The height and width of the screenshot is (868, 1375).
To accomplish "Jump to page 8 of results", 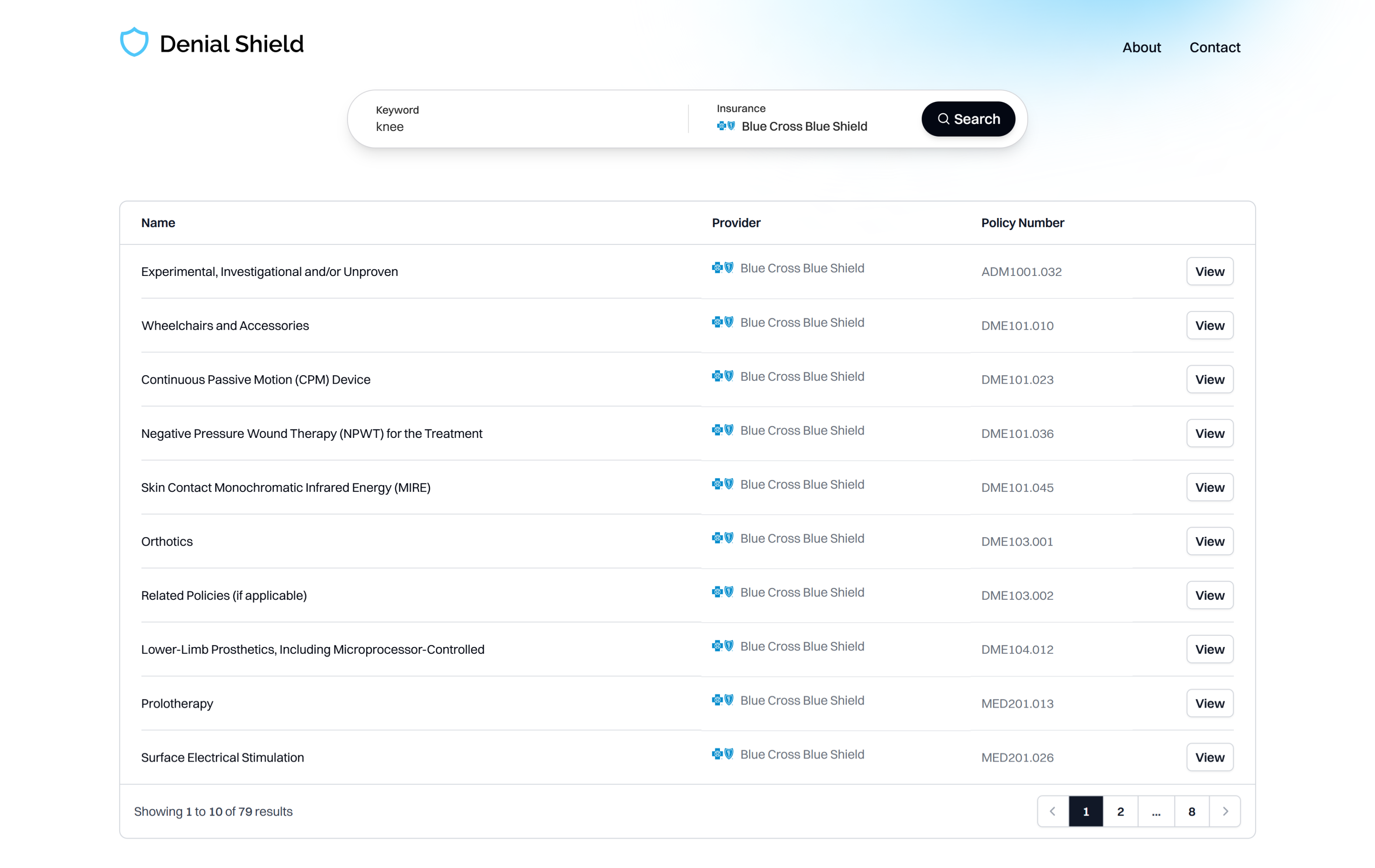I will (x=1192, y=811).
